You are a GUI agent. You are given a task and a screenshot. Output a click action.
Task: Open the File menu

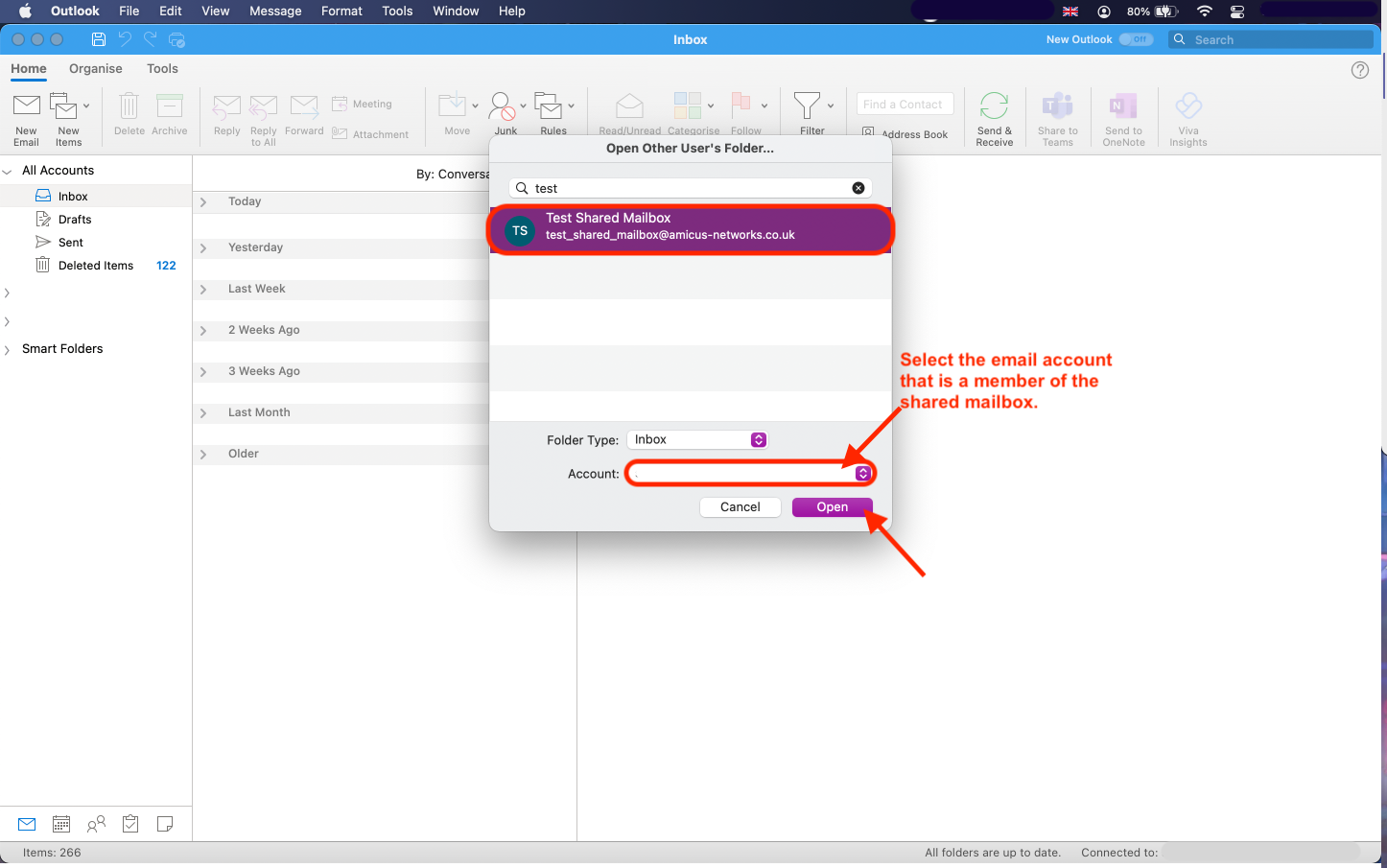129,11
